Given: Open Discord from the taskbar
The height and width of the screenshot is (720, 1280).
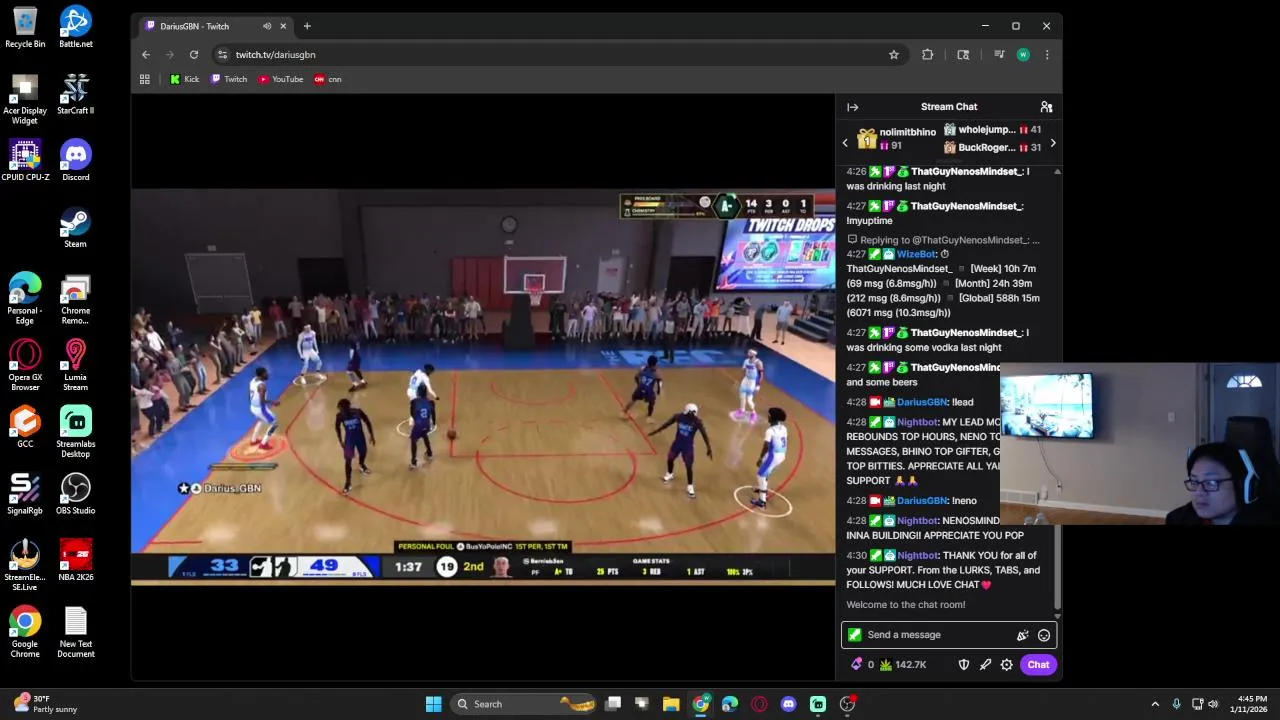Looking at the screenshot, I should [x=788, y=704].
